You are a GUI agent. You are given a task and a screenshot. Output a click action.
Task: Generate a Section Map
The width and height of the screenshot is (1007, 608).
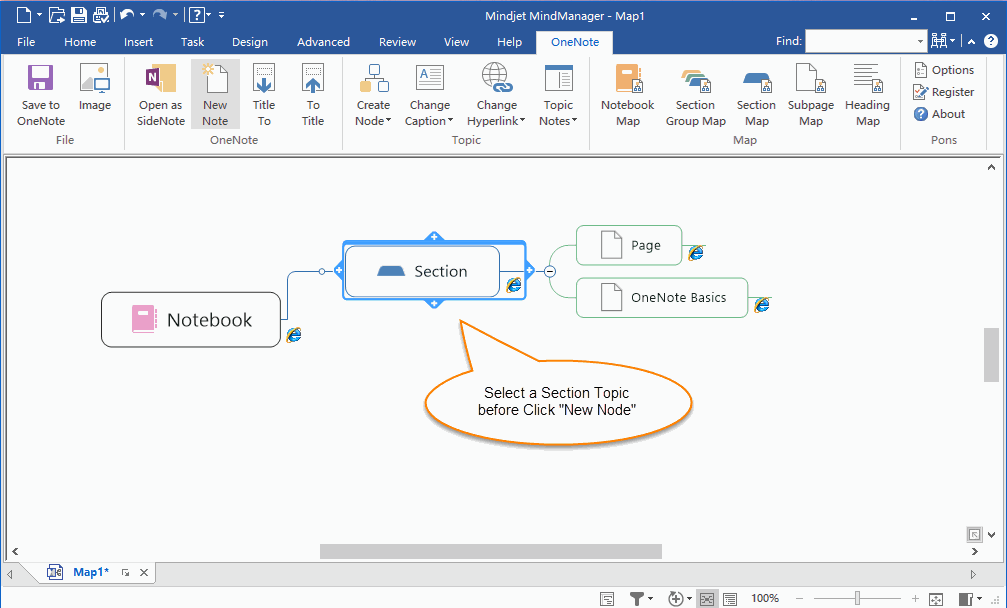tap(757, 95)
